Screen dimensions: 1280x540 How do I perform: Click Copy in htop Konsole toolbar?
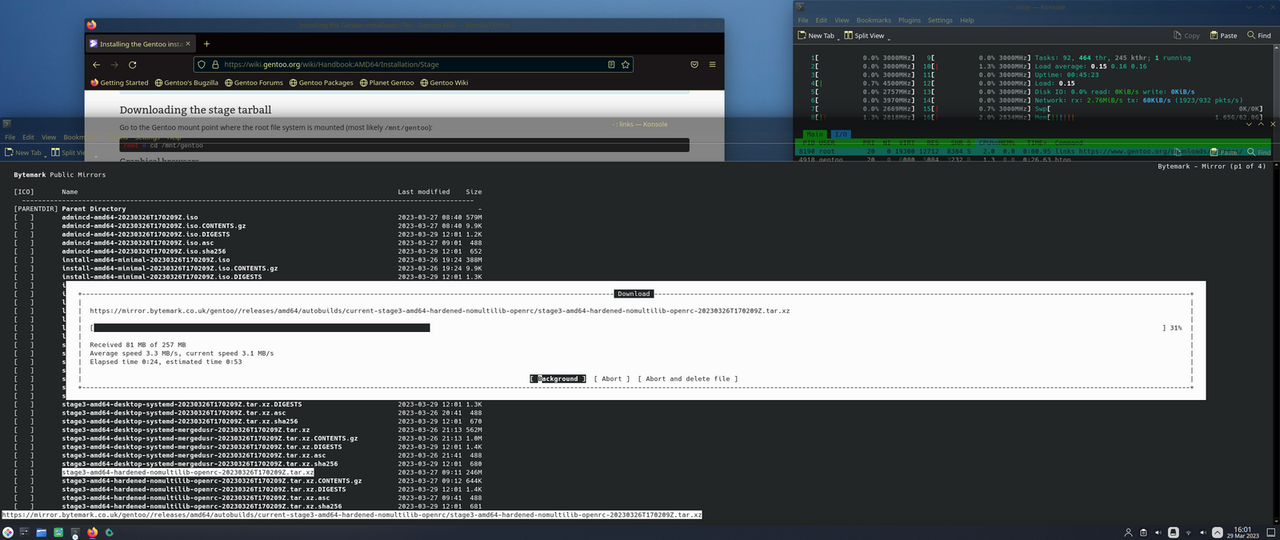(1186, 36)
